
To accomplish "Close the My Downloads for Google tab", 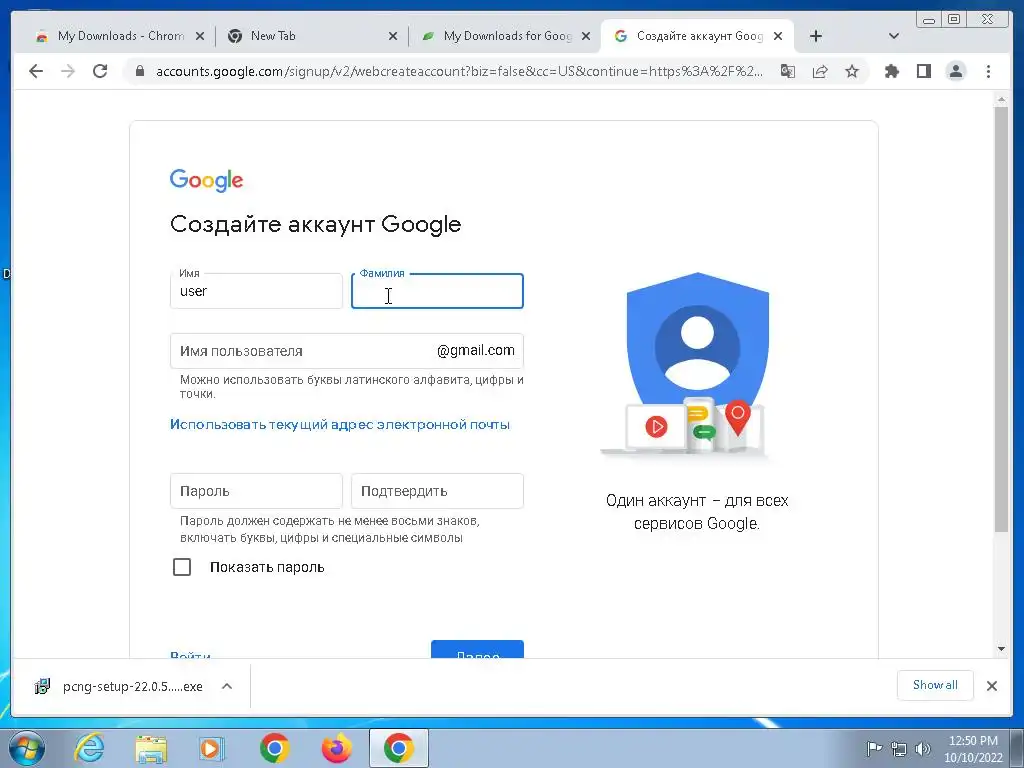I will [x=586, y=37].
